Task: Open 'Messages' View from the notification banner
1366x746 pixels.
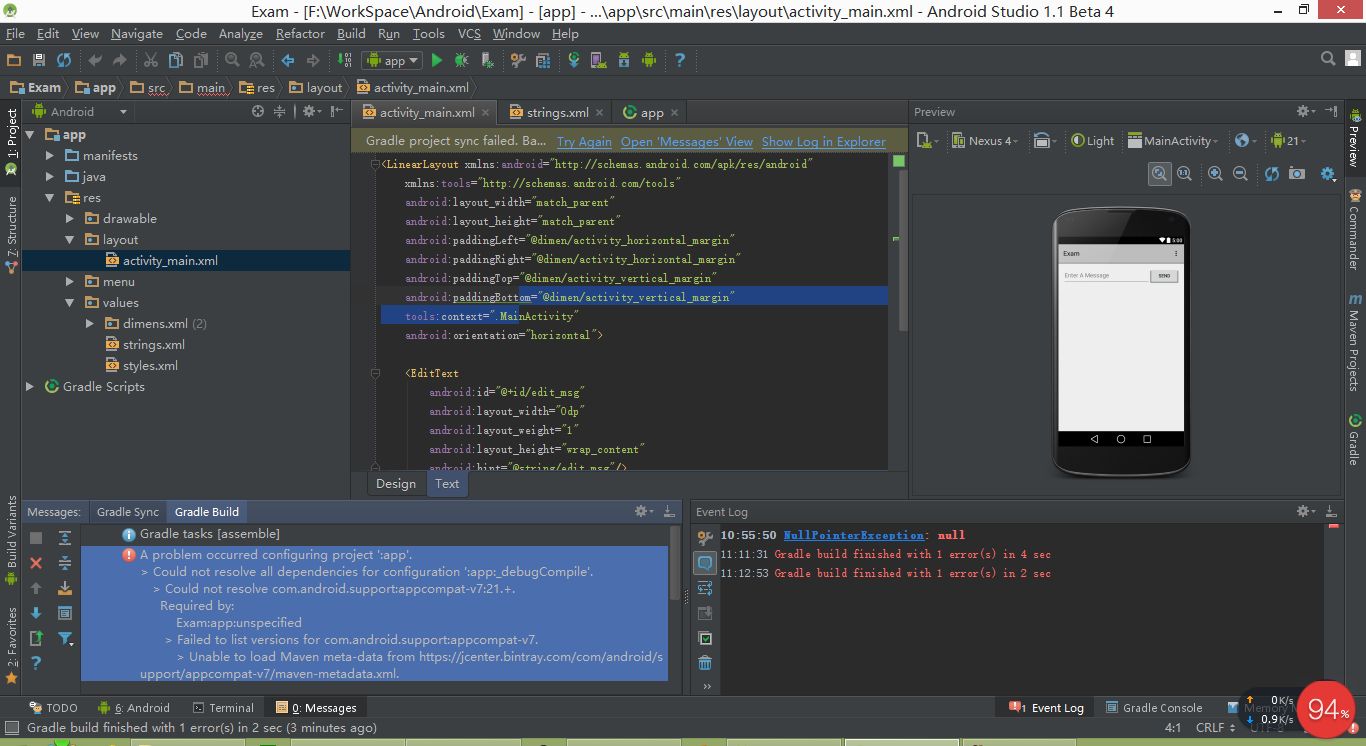Action: (686, 141)
